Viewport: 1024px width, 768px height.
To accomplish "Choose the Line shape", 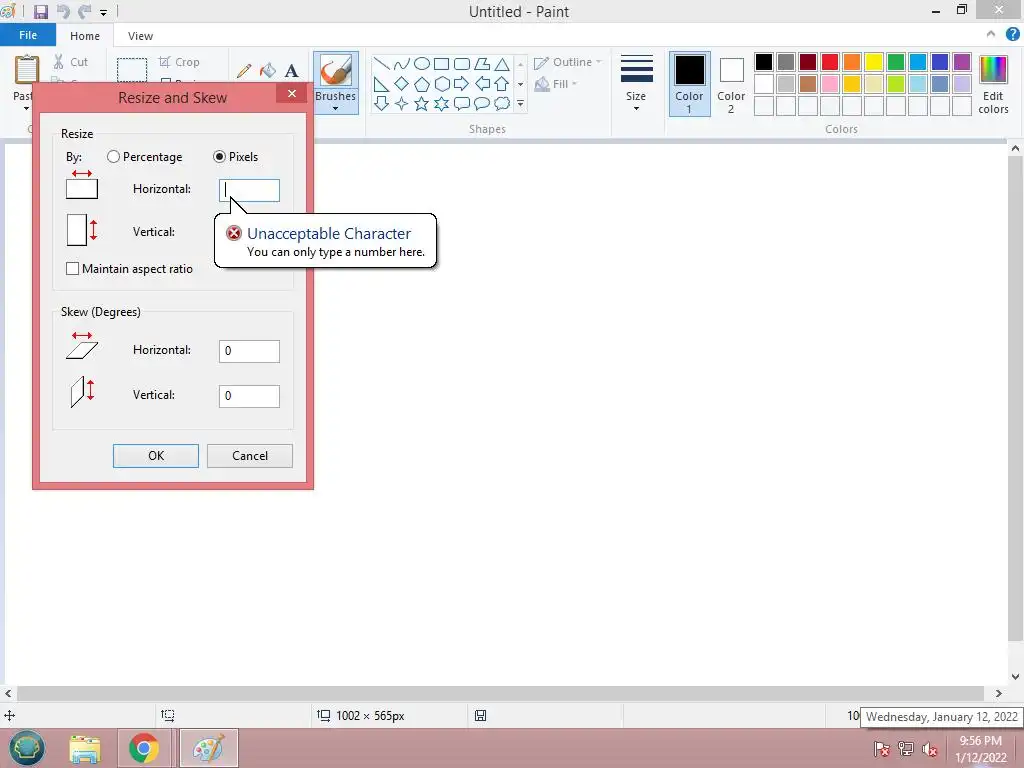I will coord(381,64).
